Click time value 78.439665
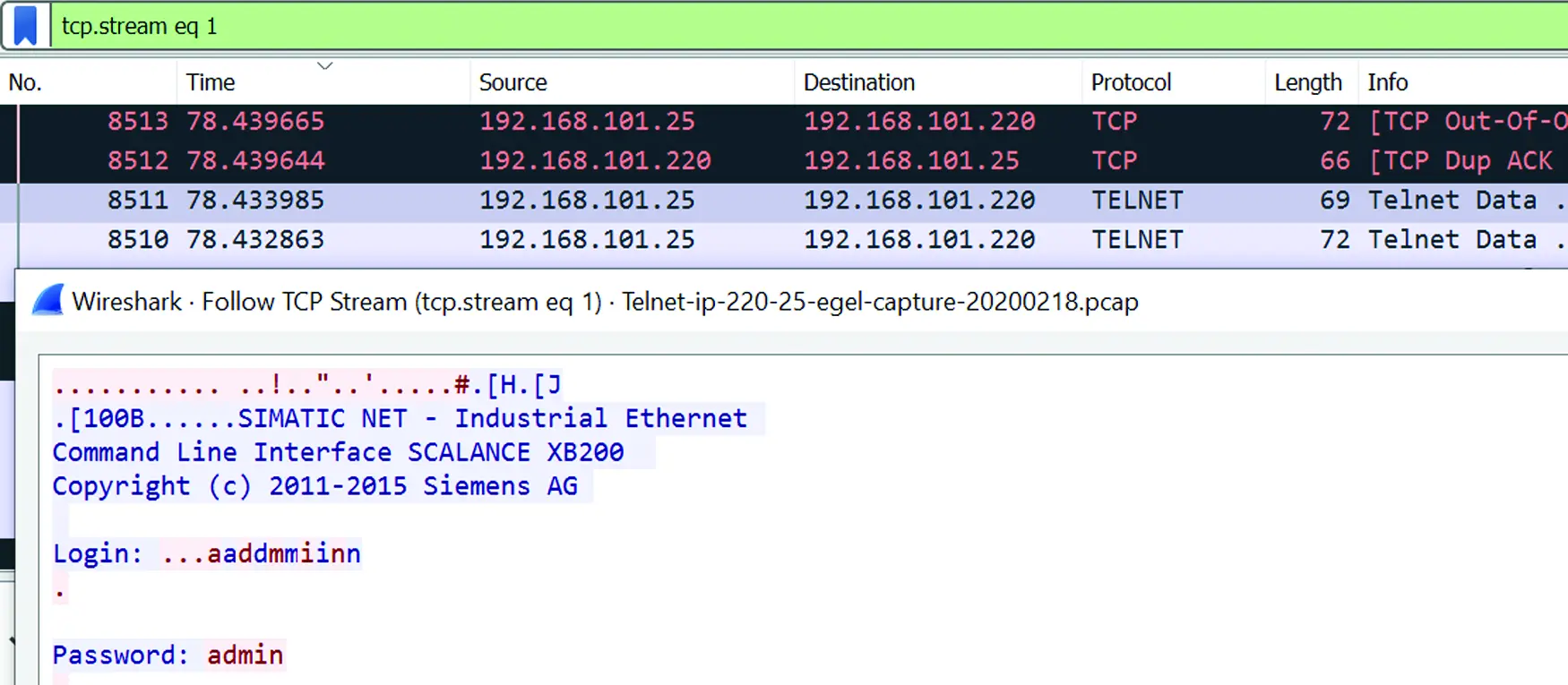The height and width of the screenshot is (685, 1568). coord(255,121)
